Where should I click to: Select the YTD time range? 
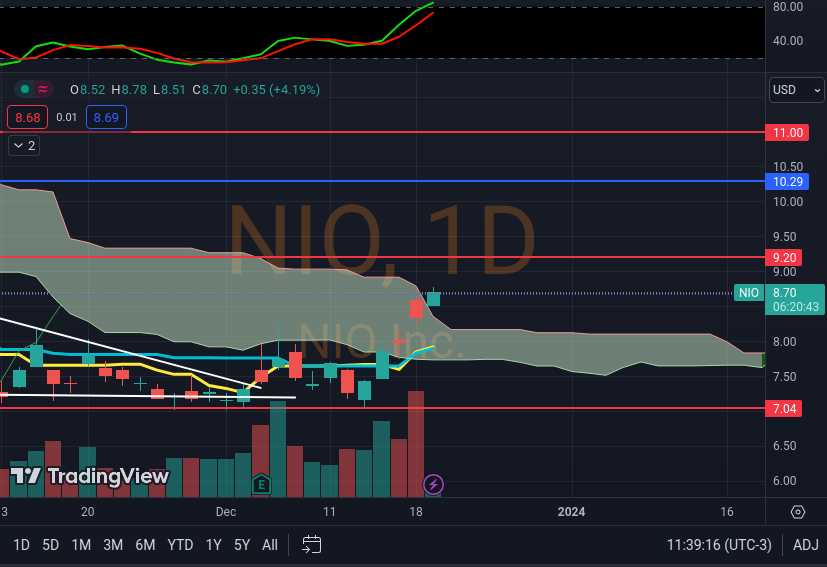click(180, 544)
